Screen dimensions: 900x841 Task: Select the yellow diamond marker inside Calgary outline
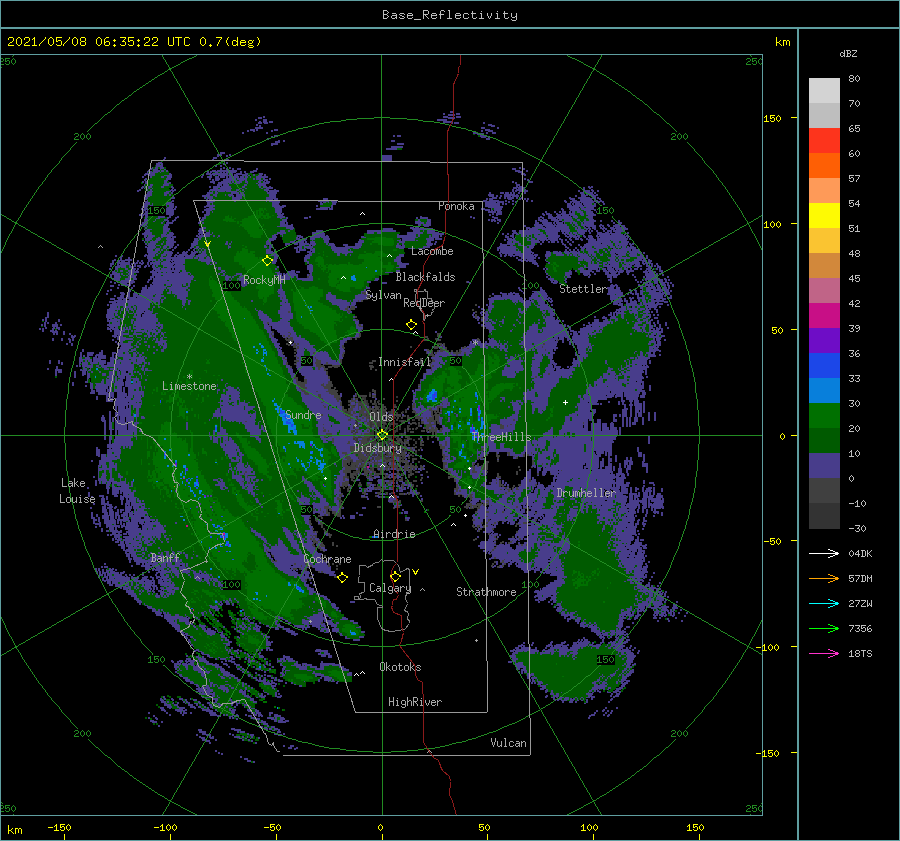coord(395,576)
